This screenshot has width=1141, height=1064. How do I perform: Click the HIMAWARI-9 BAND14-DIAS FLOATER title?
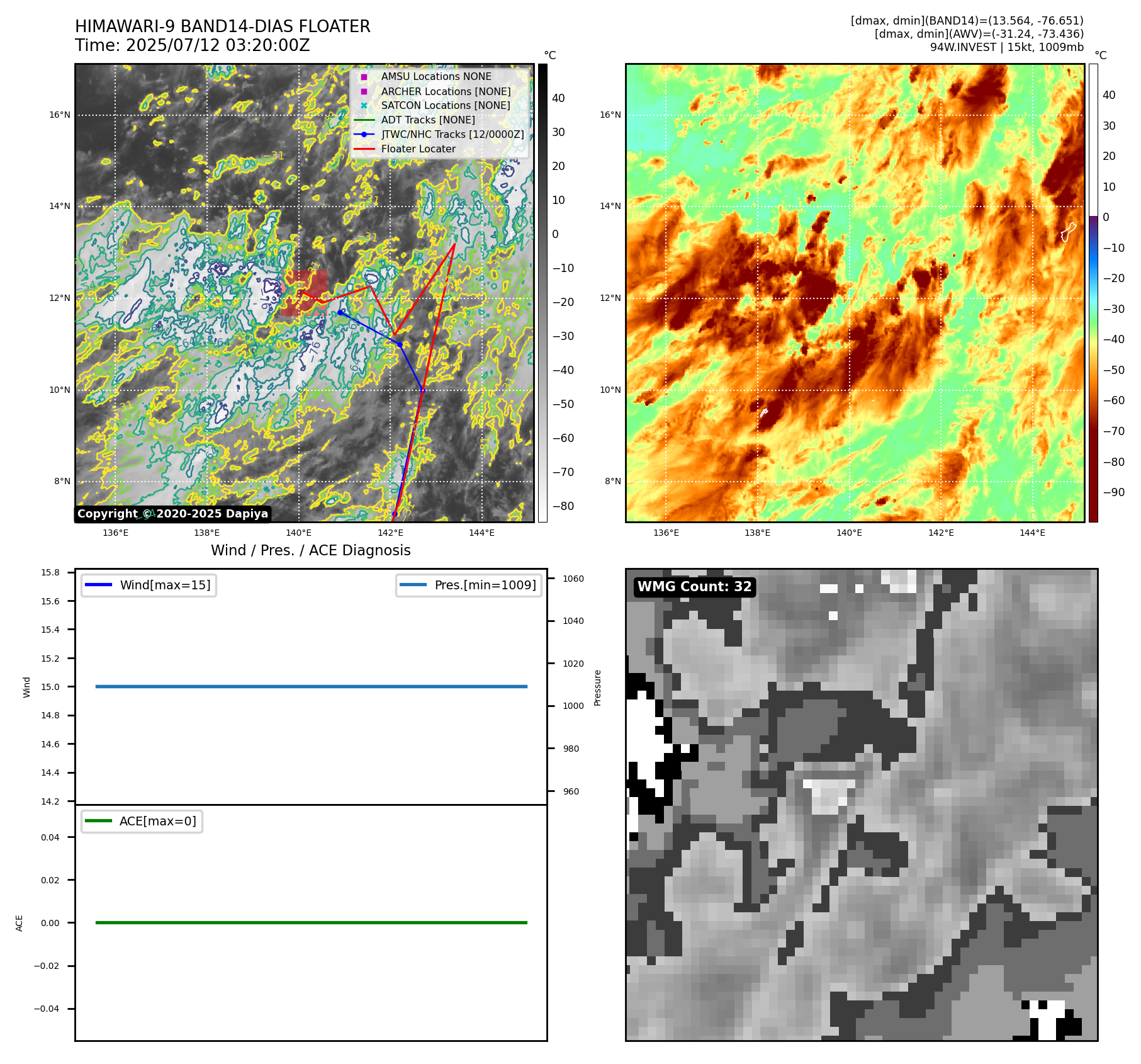[223, 26]
